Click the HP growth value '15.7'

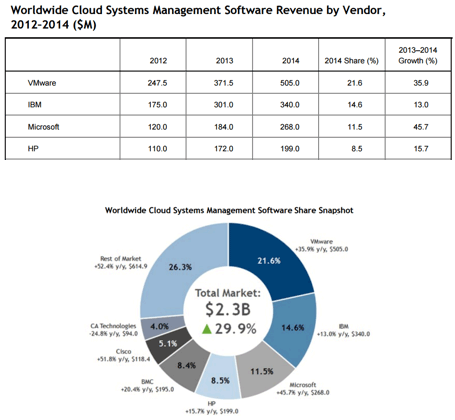[421, 149]
